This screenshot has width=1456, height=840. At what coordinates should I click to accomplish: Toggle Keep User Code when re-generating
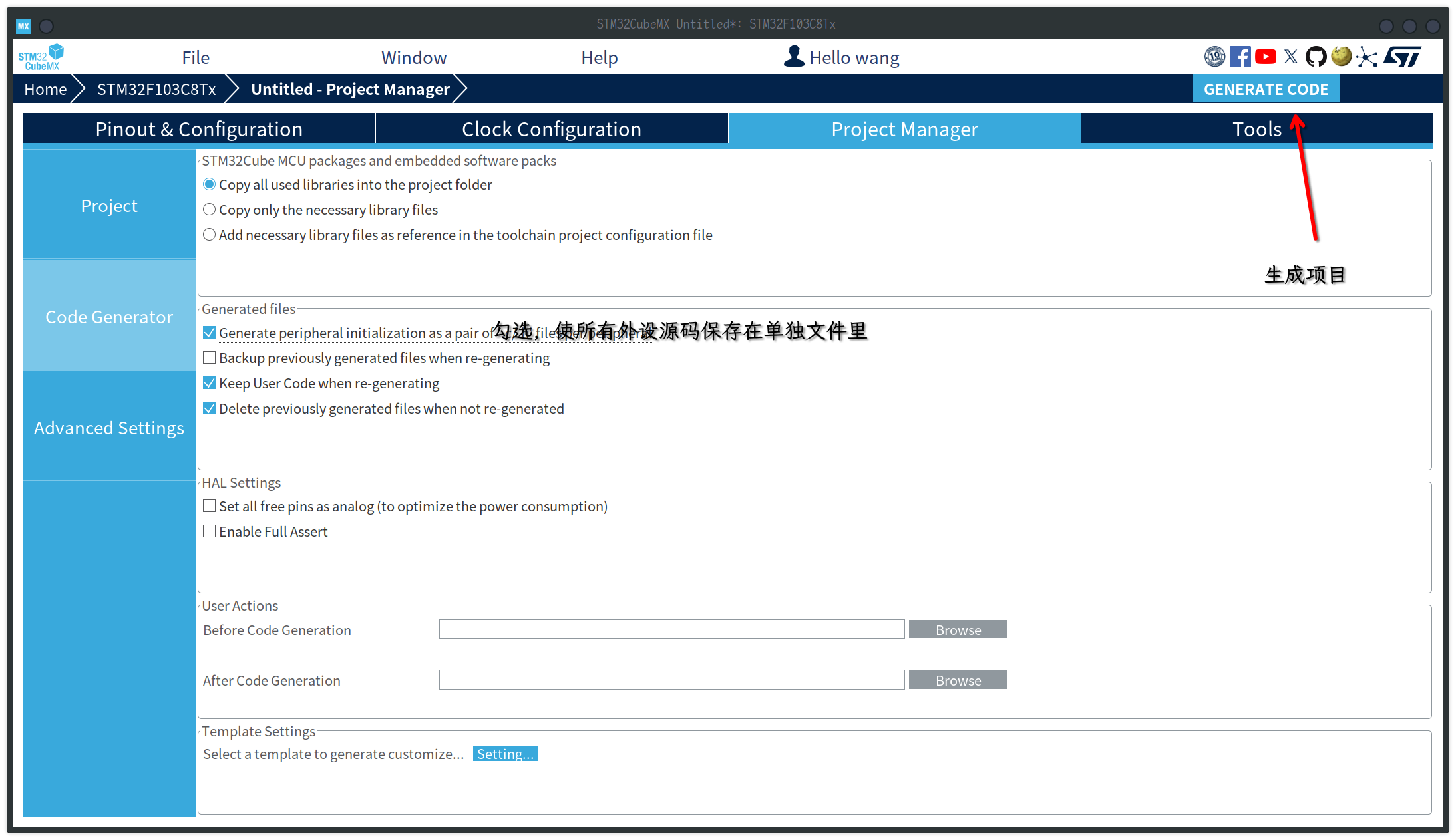coord(210,383)
